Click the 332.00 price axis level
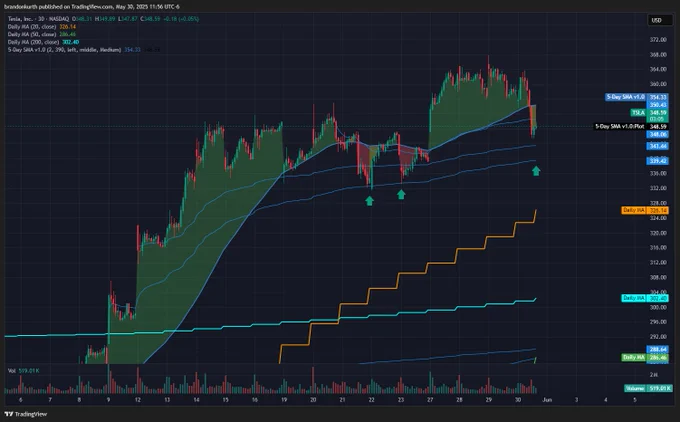 [658, 188]
